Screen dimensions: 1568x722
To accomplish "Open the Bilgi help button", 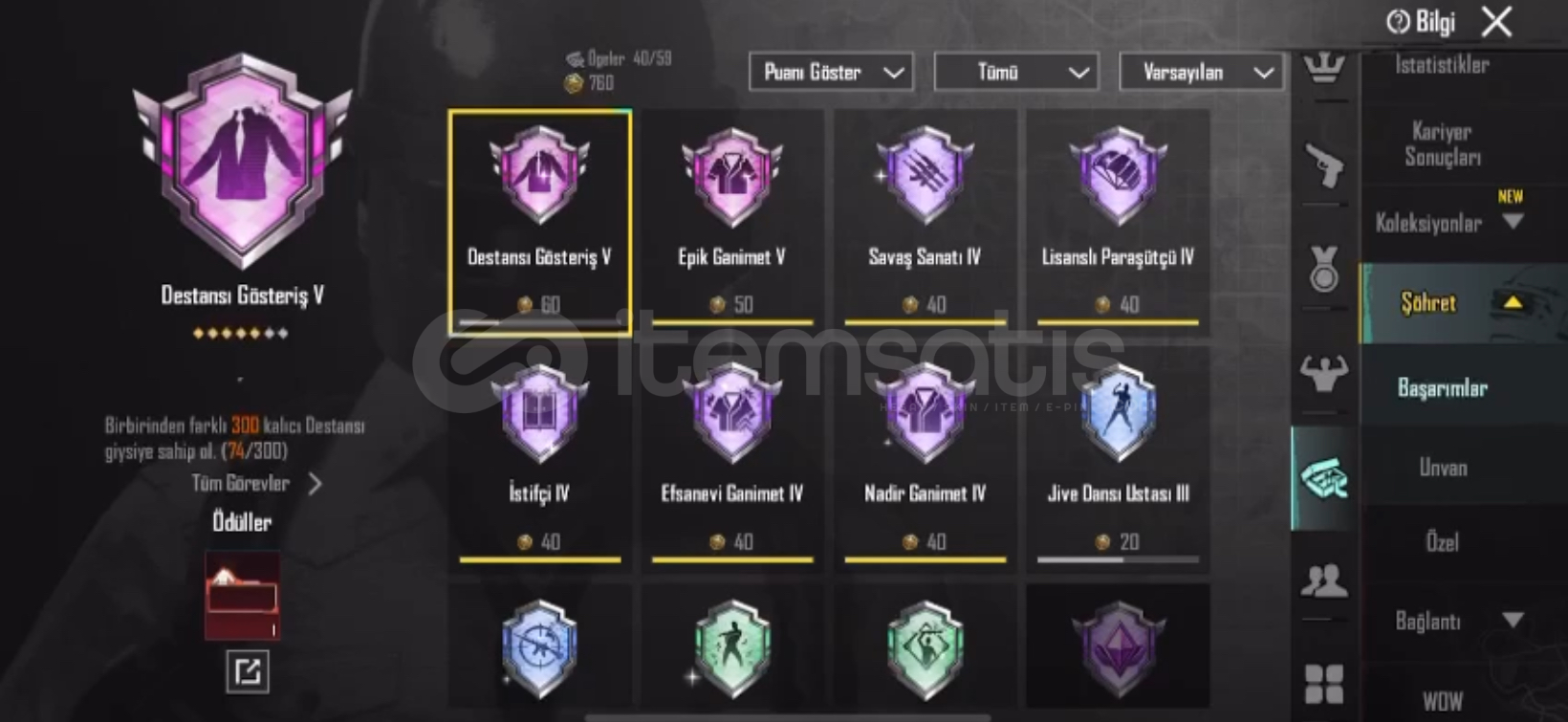I will tap(1421, 22).
